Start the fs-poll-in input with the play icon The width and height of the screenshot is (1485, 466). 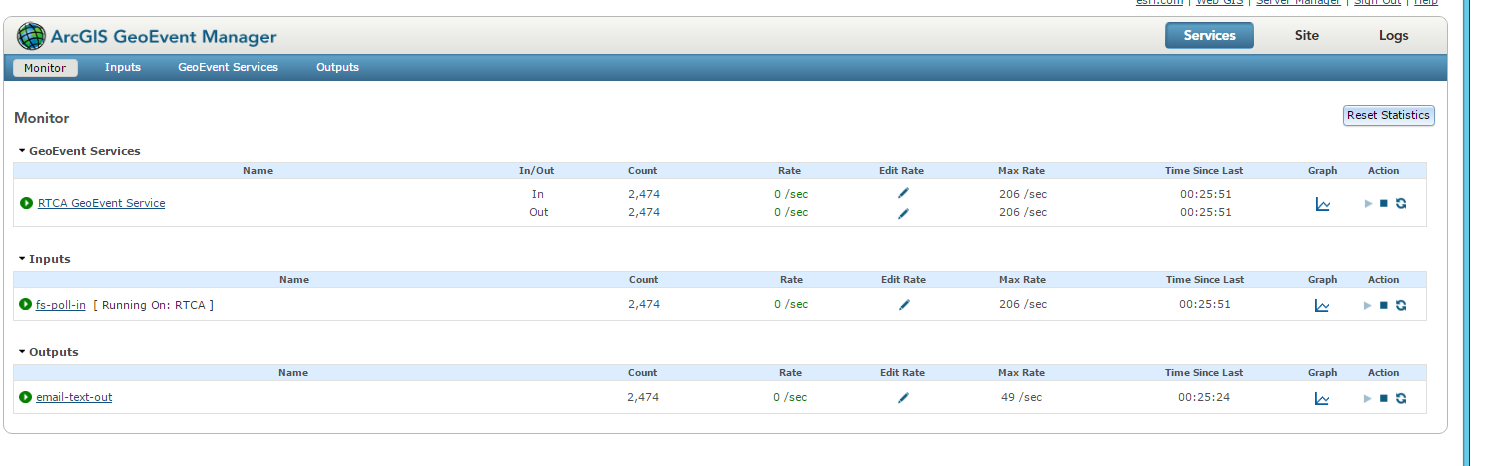pyautogui.click(x=1368, y=305)
